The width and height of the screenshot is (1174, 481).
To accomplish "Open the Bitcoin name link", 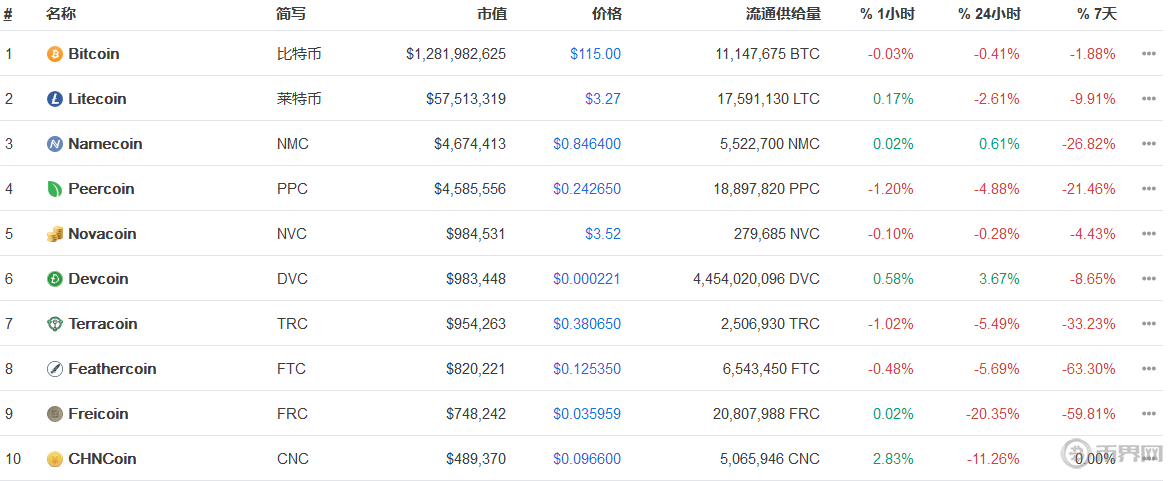I will pyautogui.click(x=94, y=54).
